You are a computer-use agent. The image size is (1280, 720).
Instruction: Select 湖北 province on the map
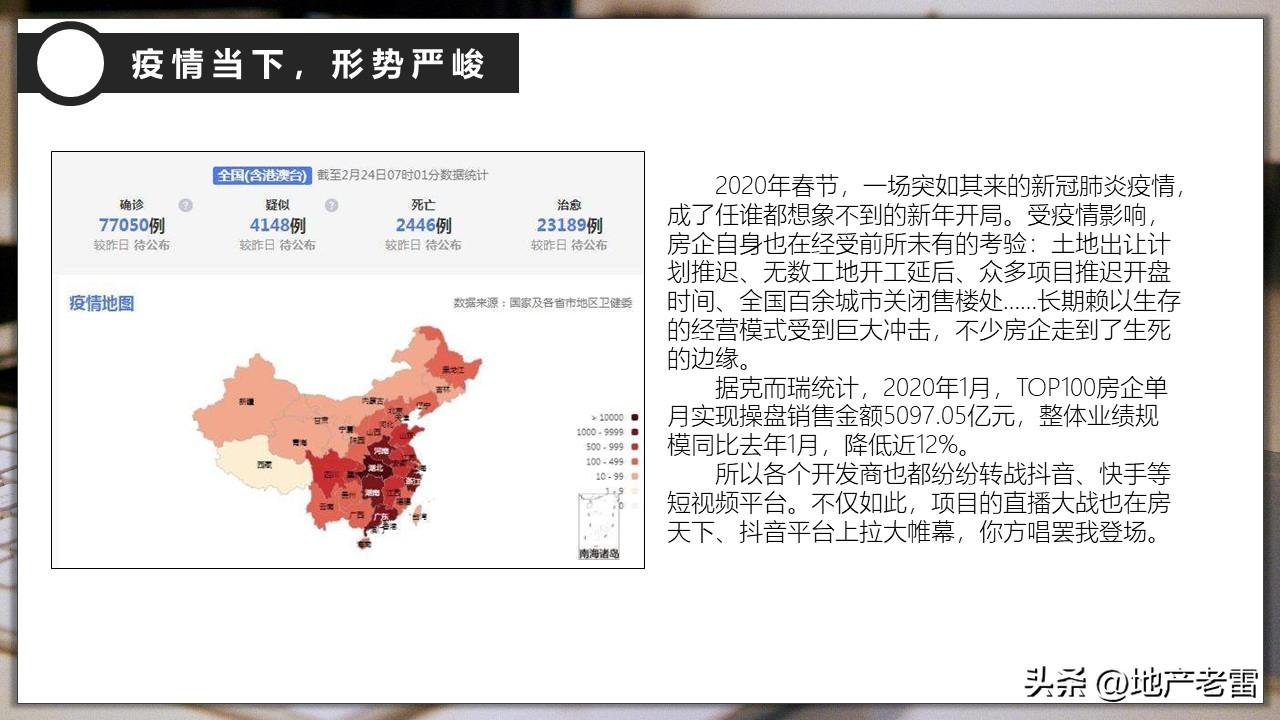coord(375,469)
